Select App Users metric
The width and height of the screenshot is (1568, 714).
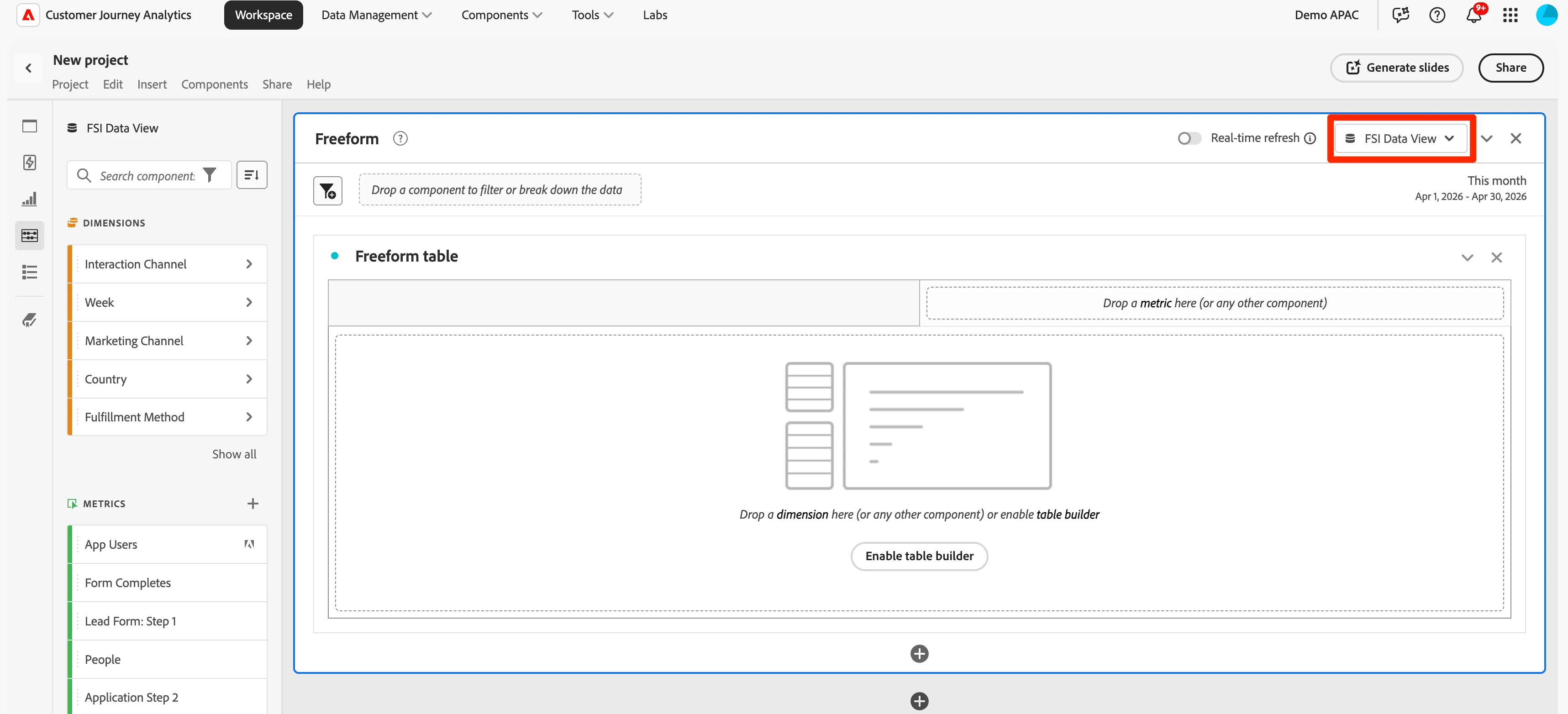167,544
